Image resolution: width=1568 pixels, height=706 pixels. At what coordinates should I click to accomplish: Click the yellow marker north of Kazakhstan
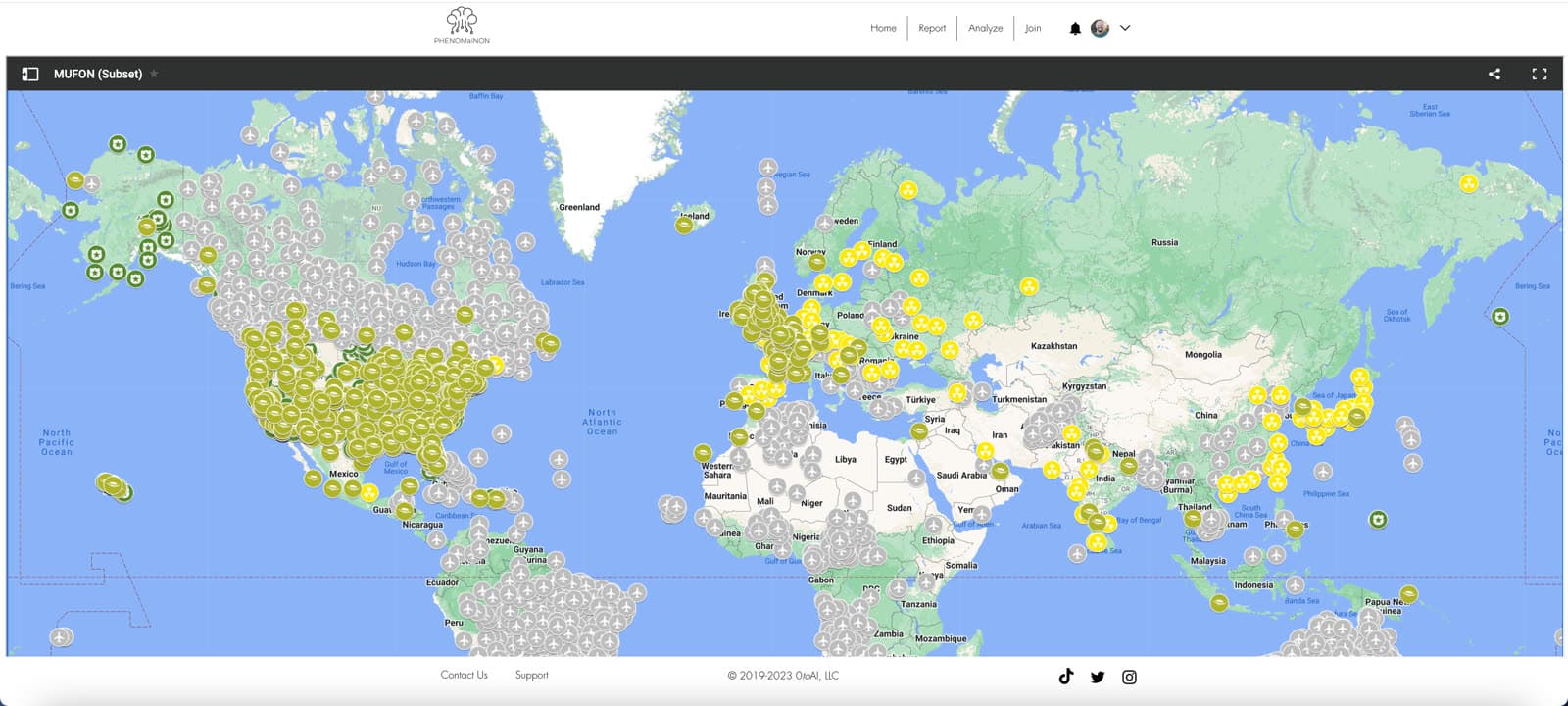pyautogui.click(x=1028, y=286)
